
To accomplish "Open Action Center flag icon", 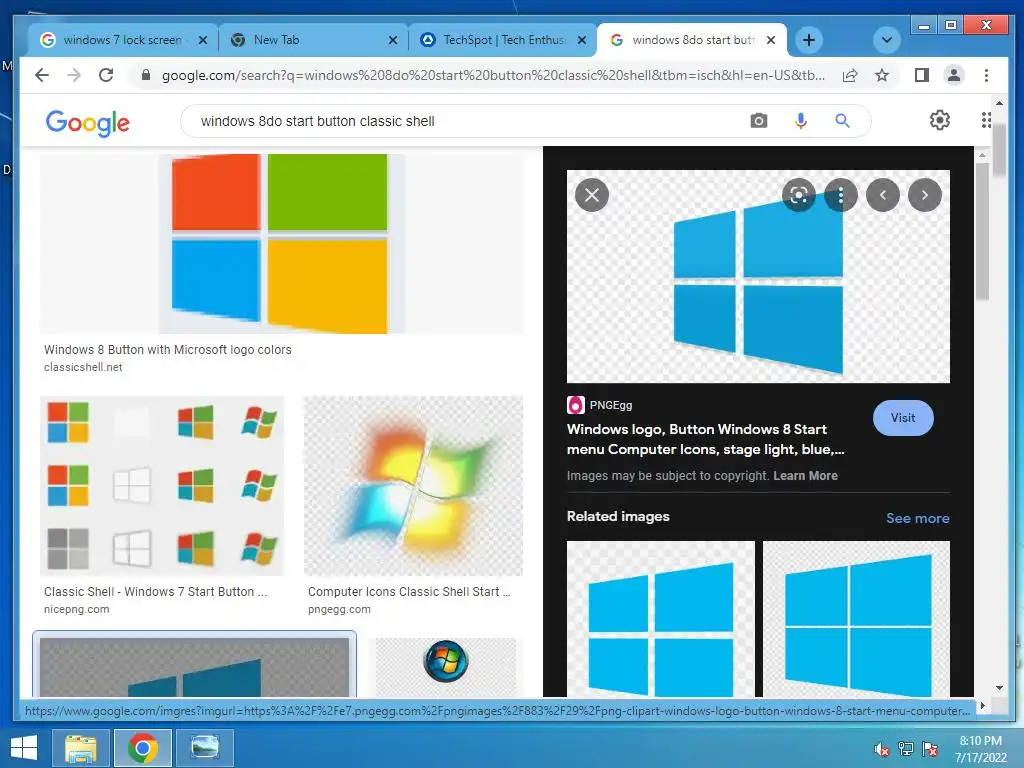I will (930, 749).
